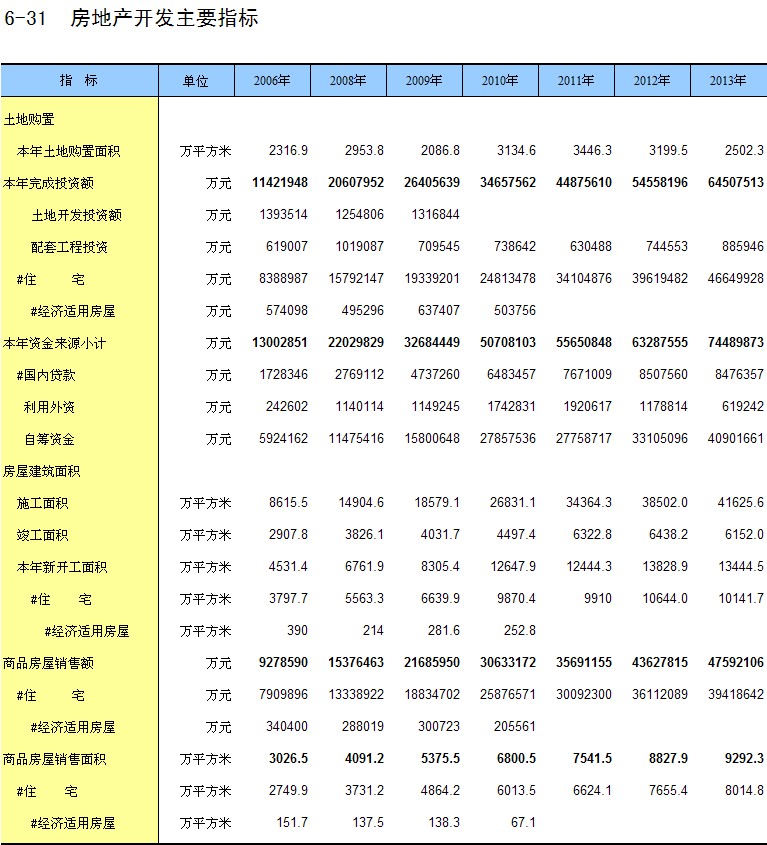Click bold value 74489873

pos(736,342)
